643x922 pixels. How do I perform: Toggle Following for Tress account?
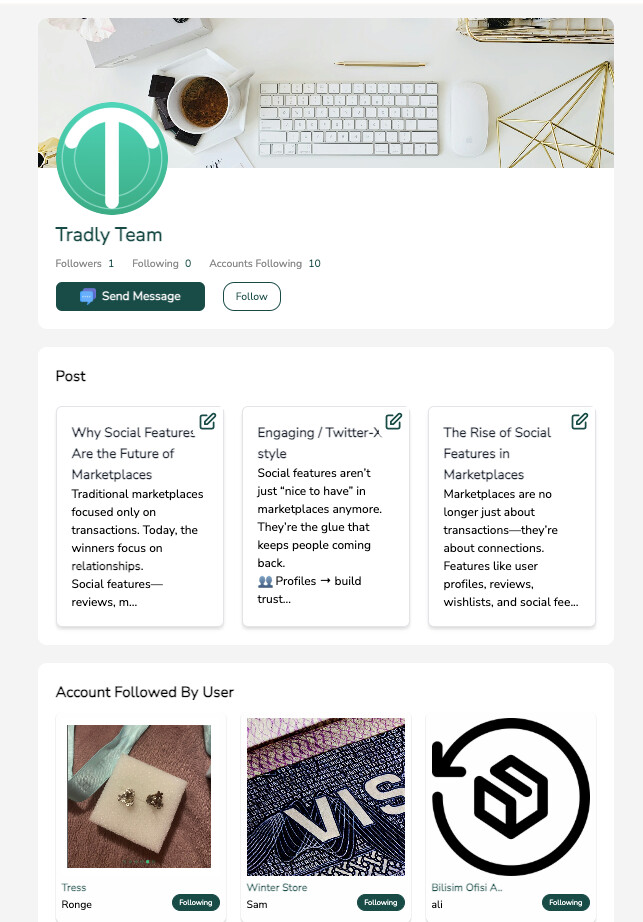tap(196, 902)
